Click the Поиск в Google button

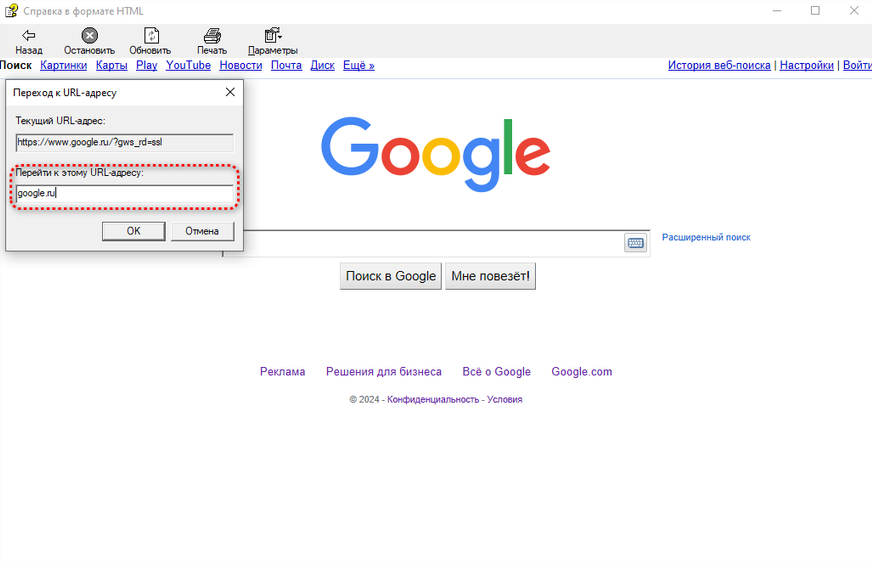pyautogui.click(x=390, y=276)
